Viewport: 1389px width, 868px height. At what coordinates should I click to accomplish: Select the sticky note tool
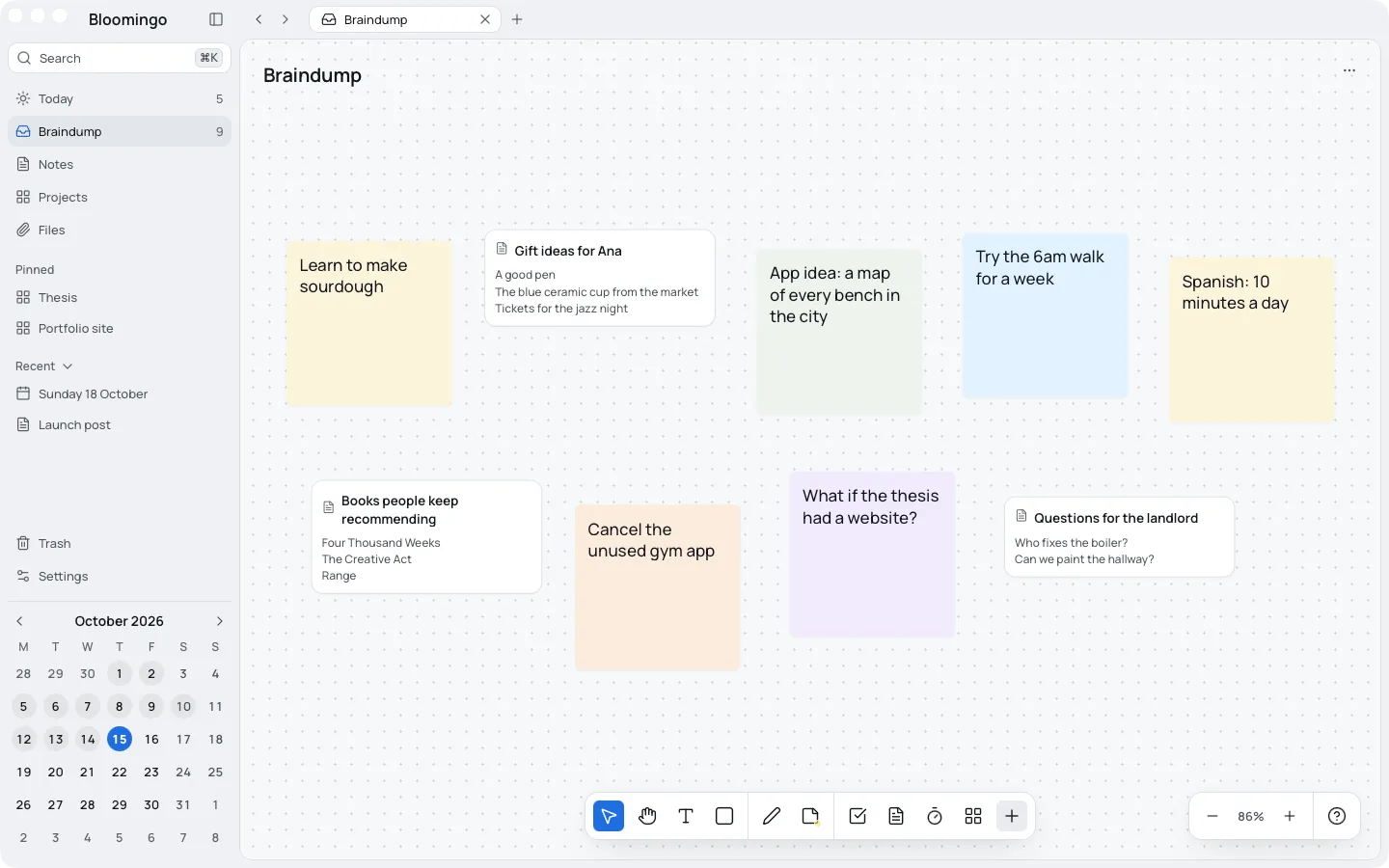coord(810,816)
